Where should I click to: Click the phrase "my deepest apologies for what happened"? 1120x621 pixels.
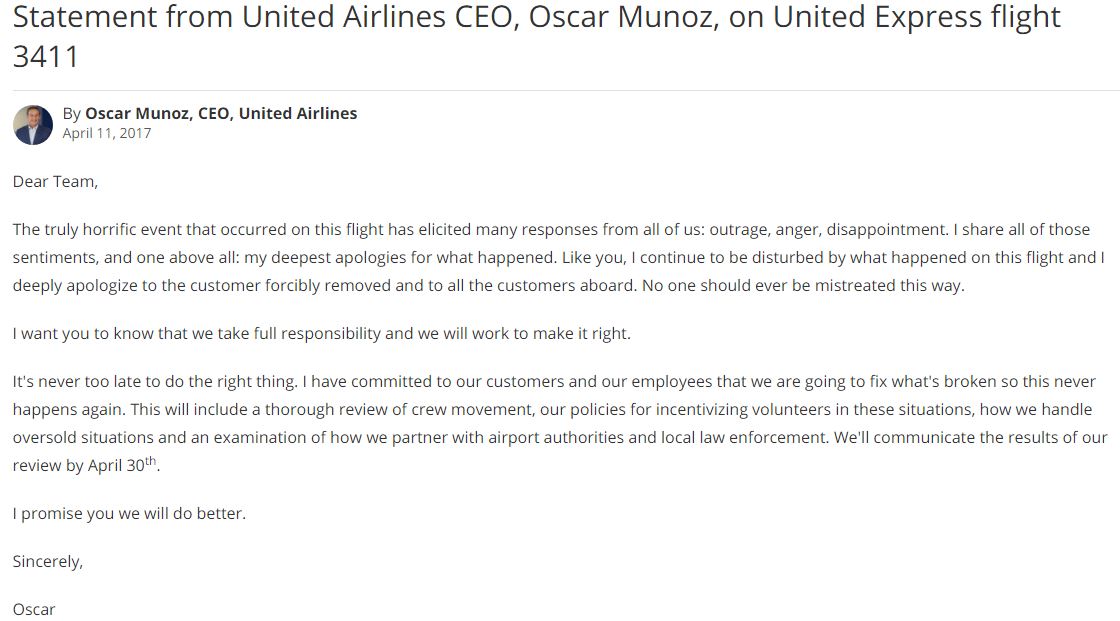pos(400,257)
